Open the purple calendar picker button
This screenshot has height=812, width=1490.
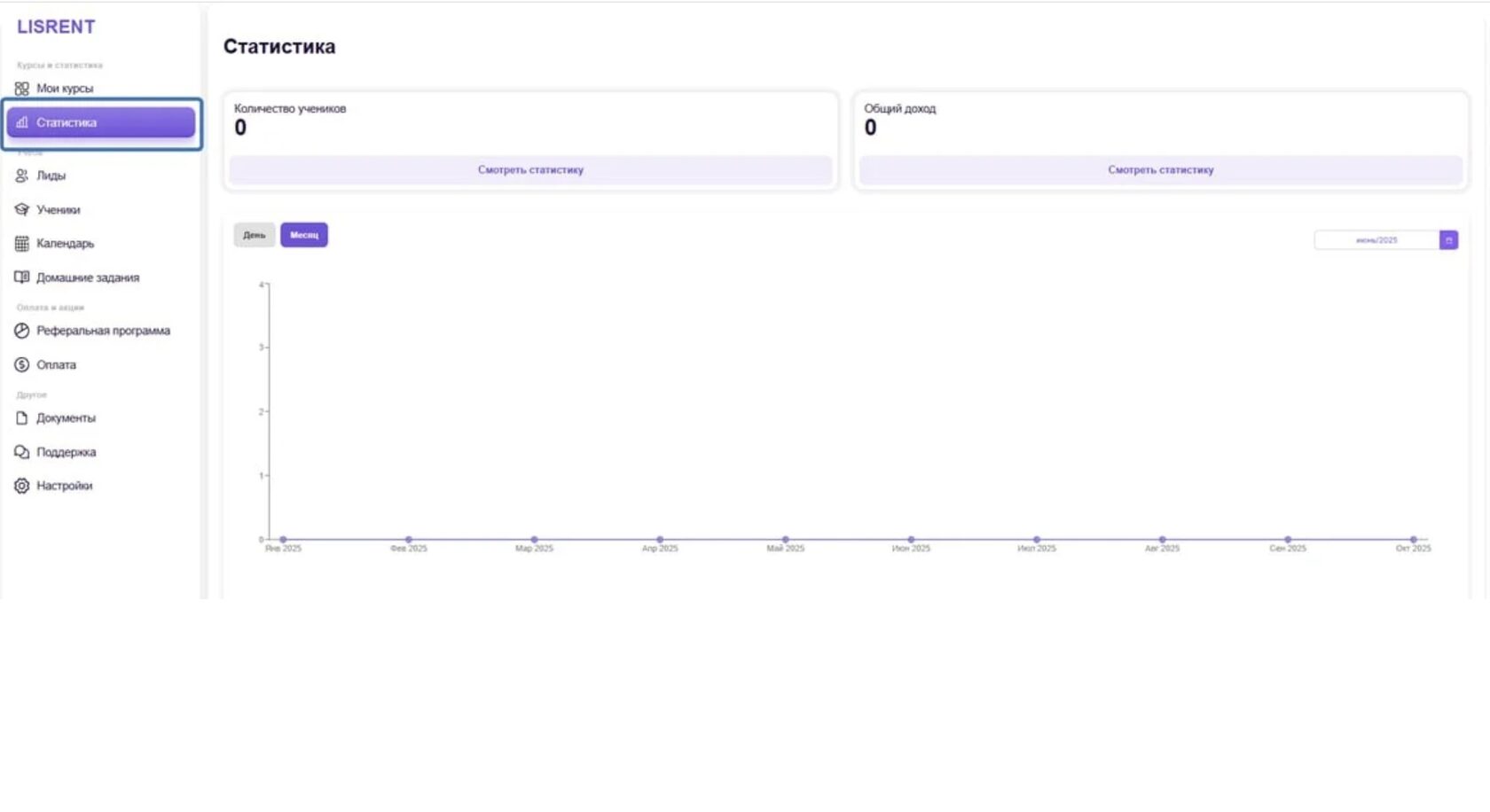click(1448, 240)
